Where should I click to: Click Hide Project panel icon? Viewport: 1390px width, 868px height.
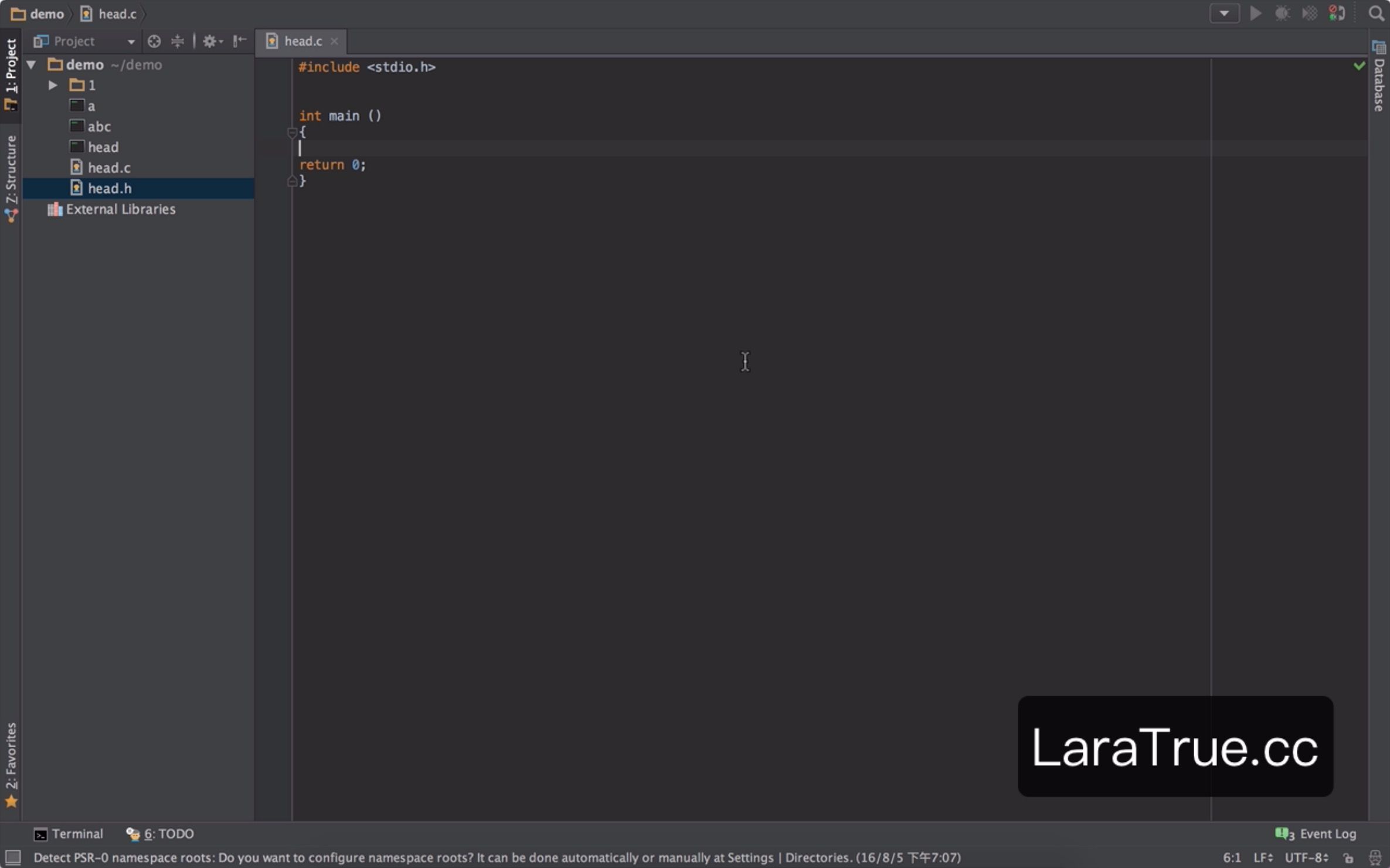(x=239, y=41)
